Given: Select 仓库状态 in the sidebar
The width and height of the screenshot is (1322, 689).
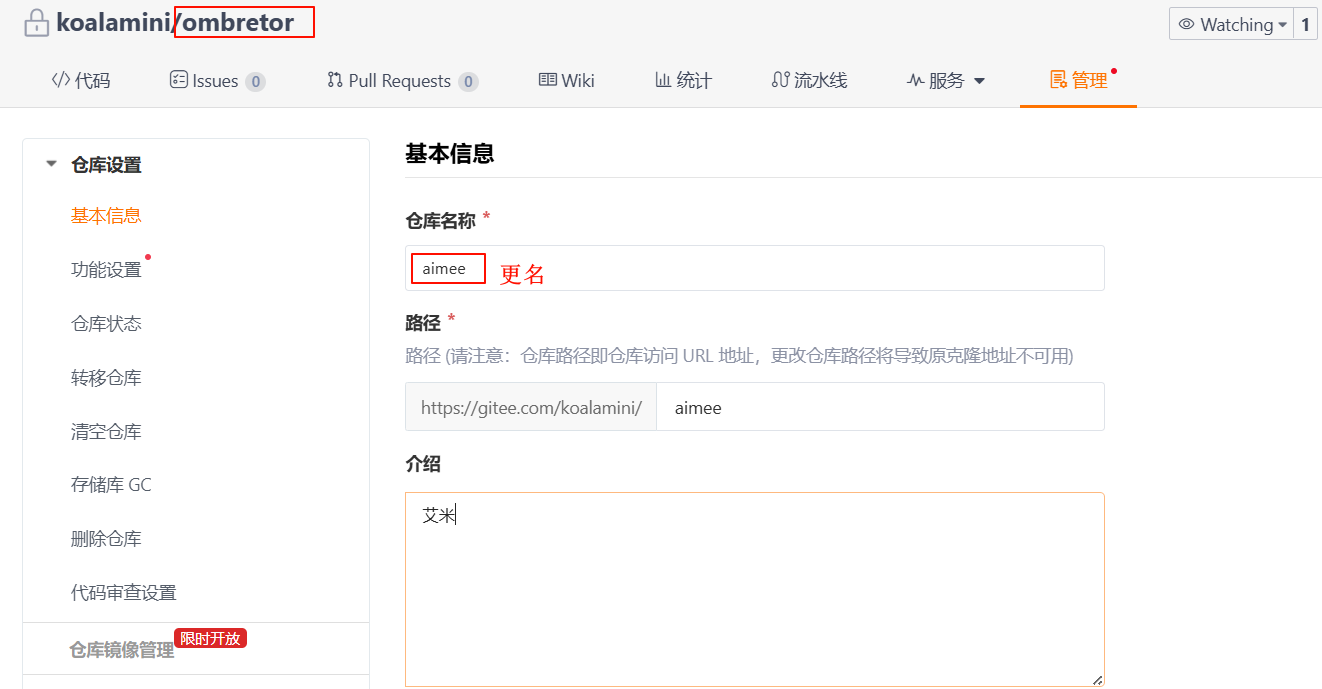Looking at the screenshot, I should (x=106, y=324).
